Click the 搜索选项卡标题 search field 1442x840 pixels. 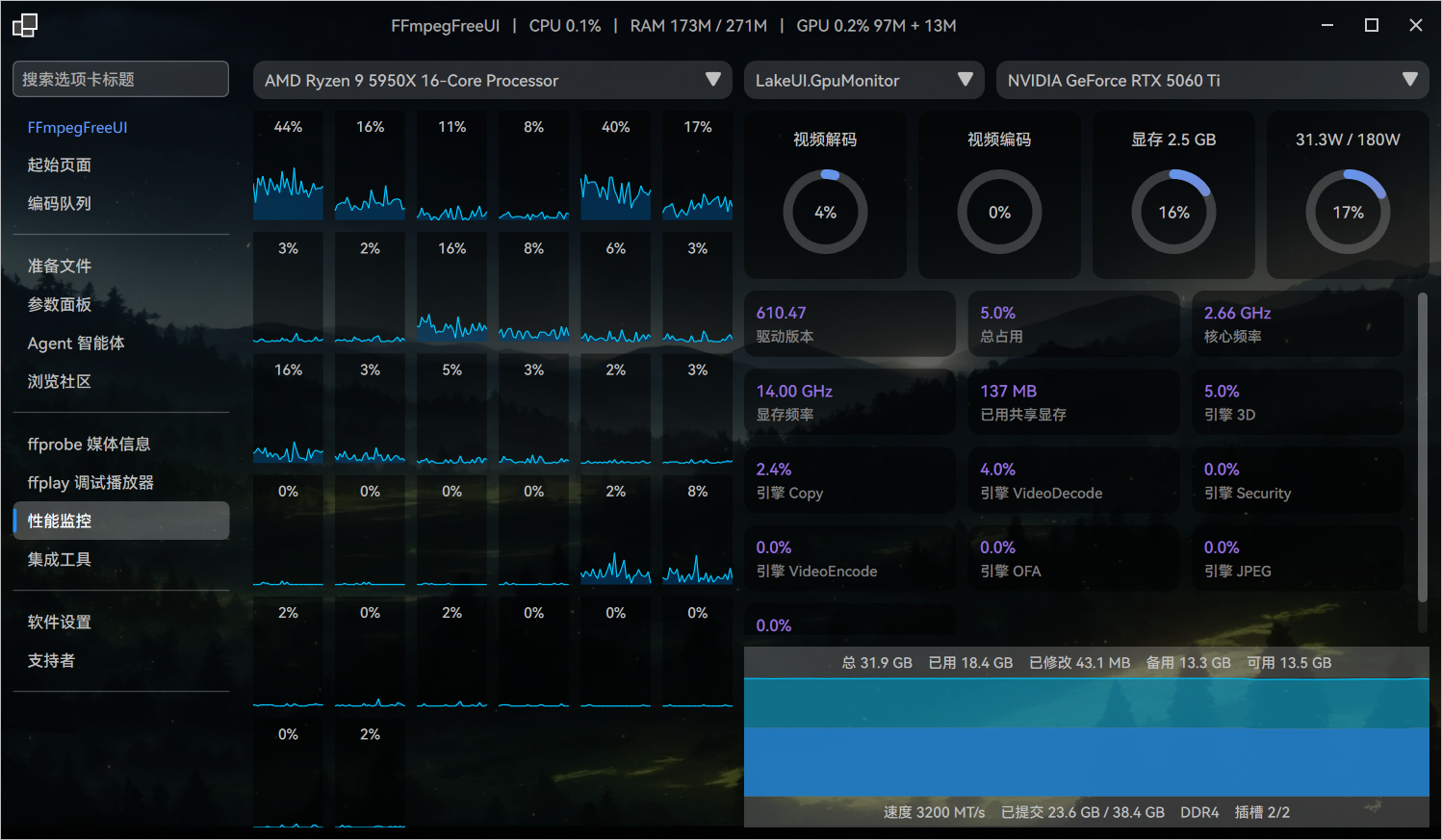121,79
